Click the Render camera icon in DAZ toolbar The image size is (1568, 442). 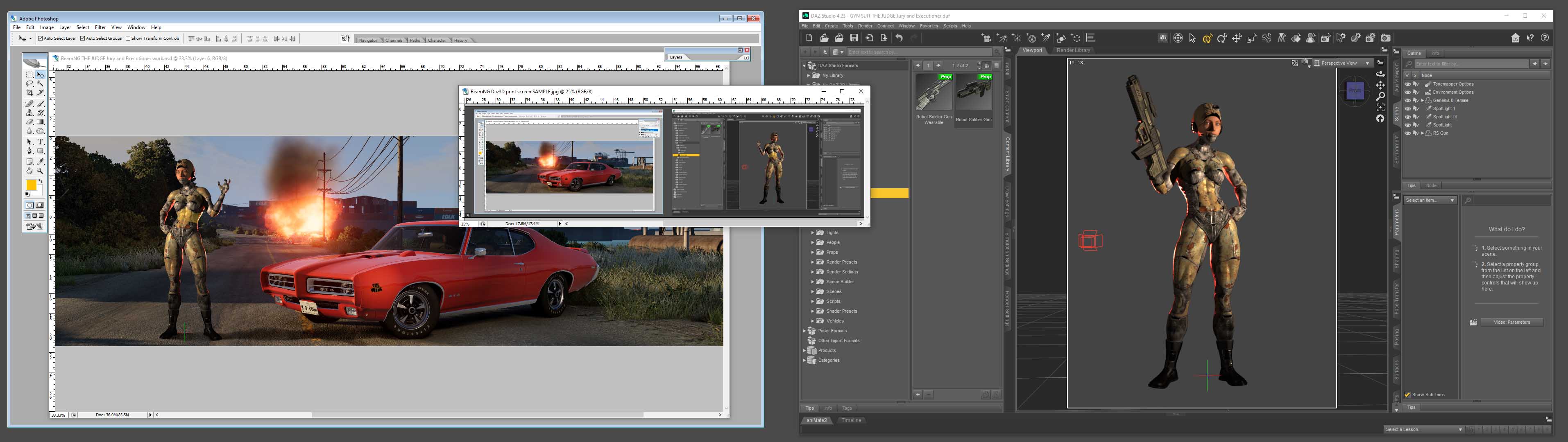coord(1385,38)
